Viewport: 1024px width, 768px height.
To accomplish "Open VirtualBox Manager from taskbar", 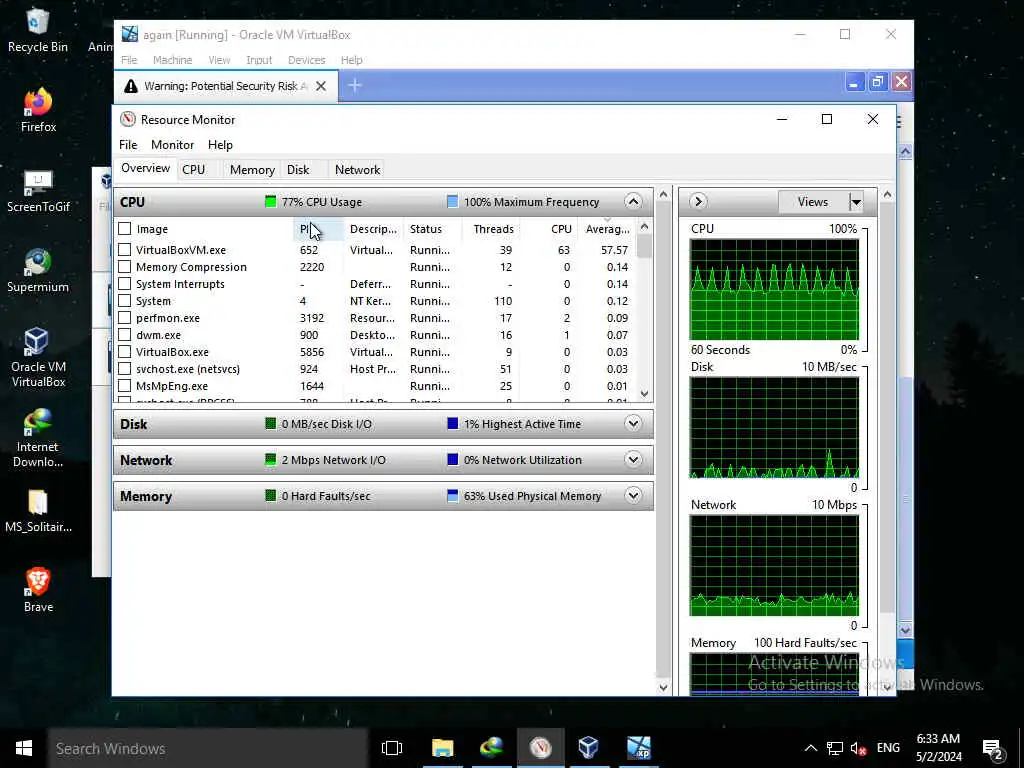I will point(588,748).
